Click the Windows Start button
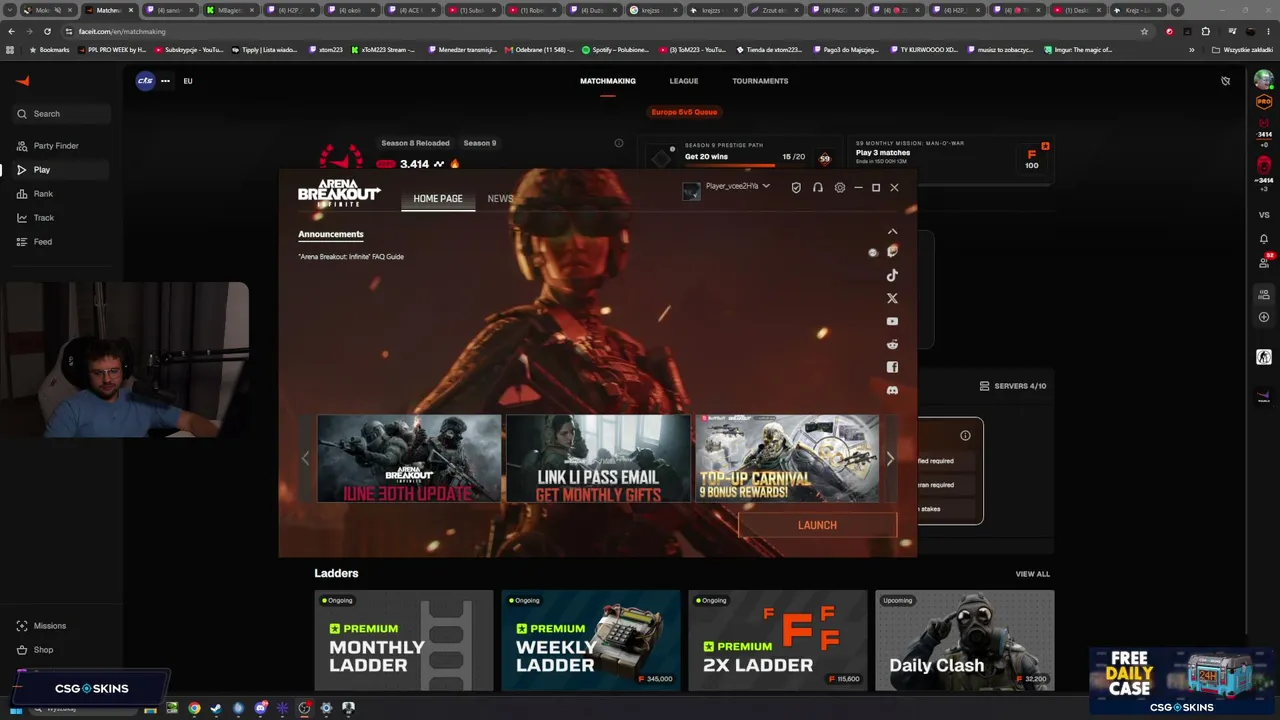The height and width of the screenshot is (720, 1280). coord(16,709)
